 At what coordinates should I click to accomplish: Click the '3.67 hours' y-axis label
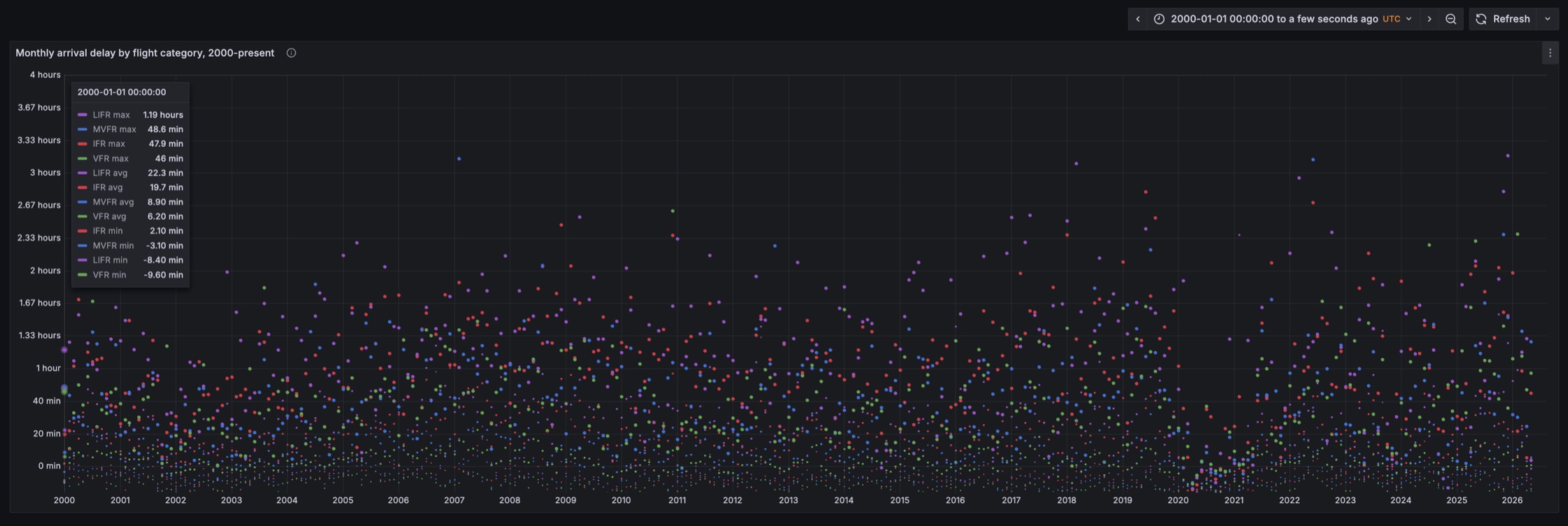click(x=39, y=108)
